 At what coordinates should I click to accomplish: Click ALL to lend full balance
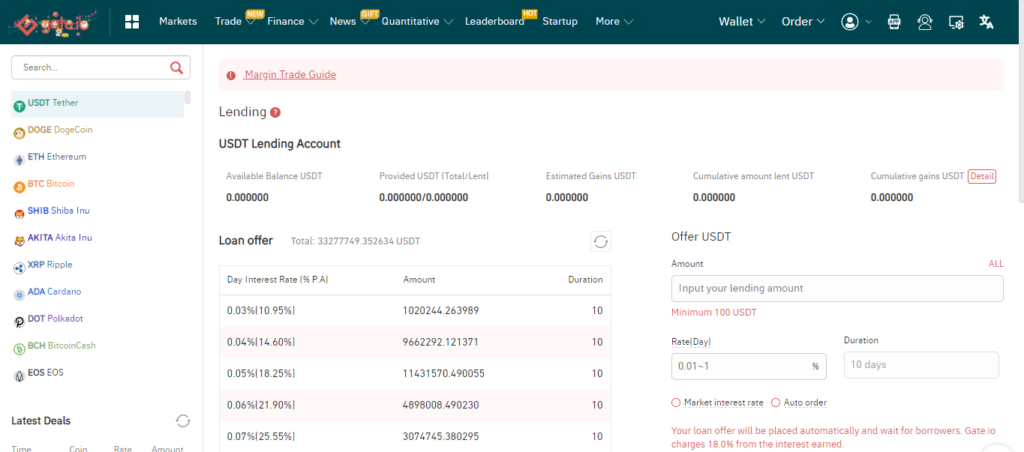[996, 264]
